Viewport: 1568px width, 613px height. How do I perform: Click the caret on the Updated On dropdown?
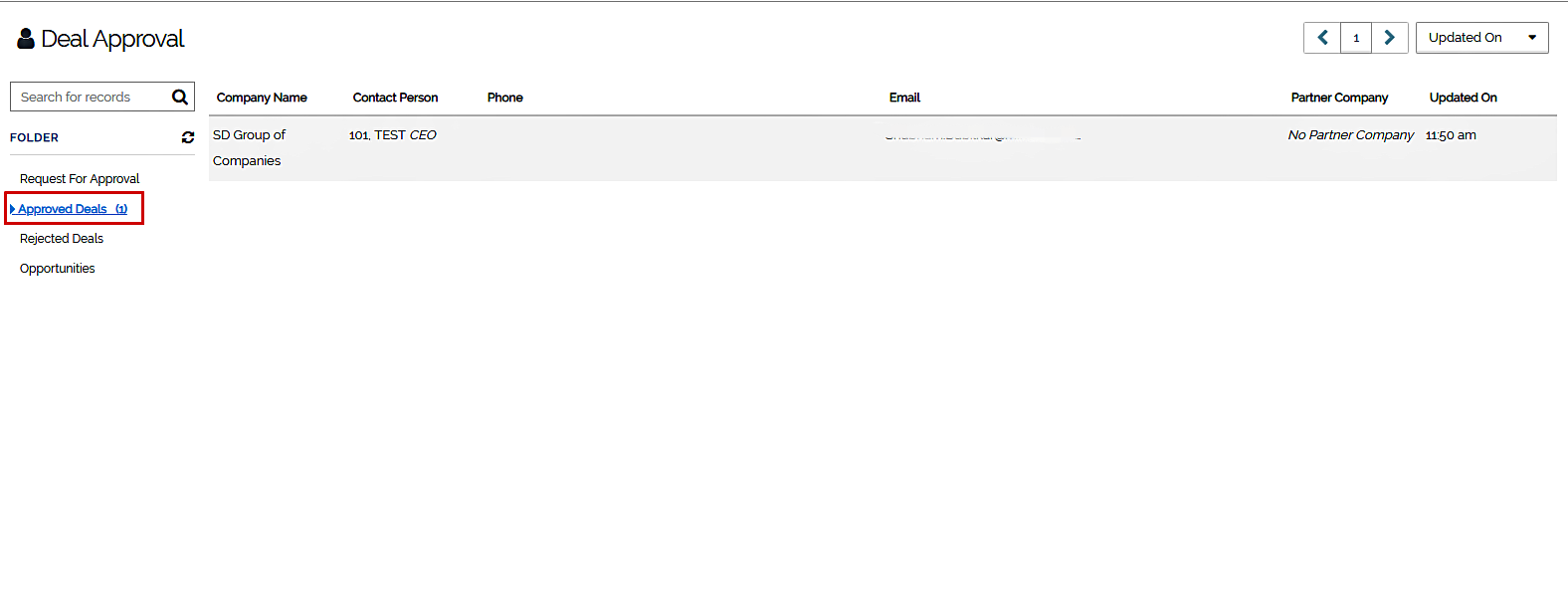tap(1532, 38)
